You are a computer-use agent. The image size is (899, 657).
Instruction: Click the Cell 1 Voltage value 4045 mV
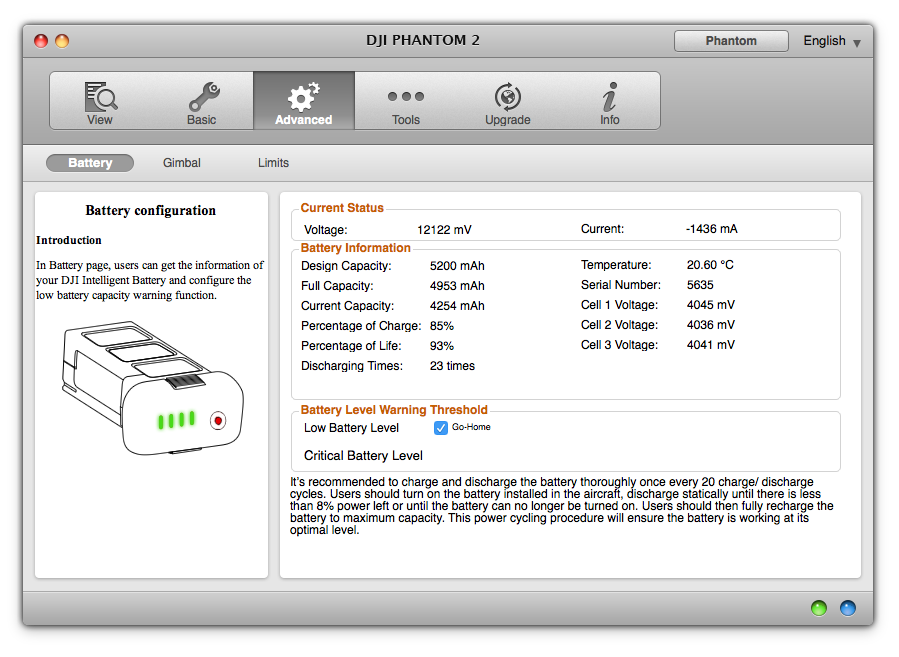click(x=711, y=305)
